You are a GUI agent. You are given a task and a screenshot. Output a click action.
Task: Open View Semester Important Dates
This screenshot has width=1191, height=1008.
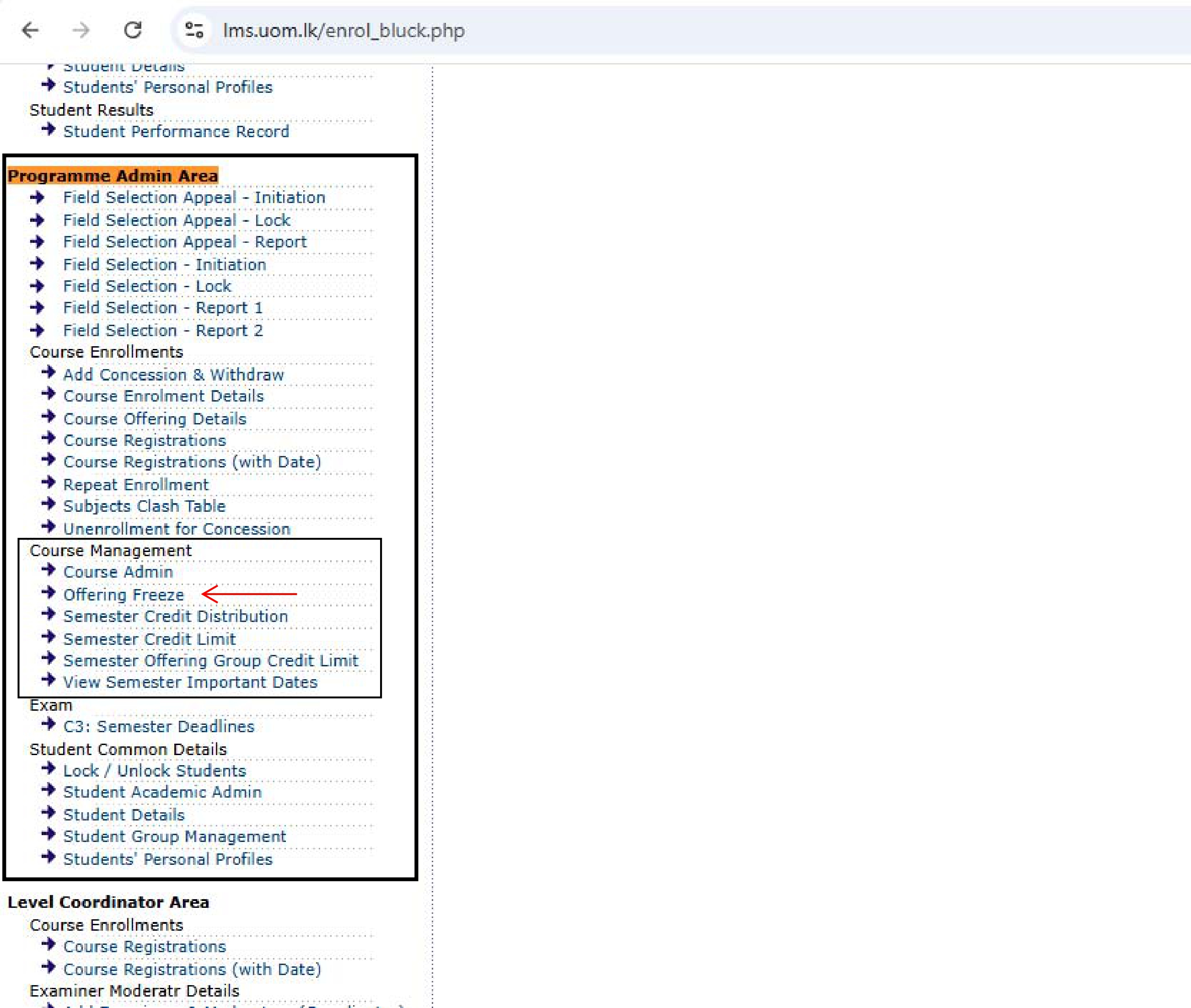click(x=190, y=682)
